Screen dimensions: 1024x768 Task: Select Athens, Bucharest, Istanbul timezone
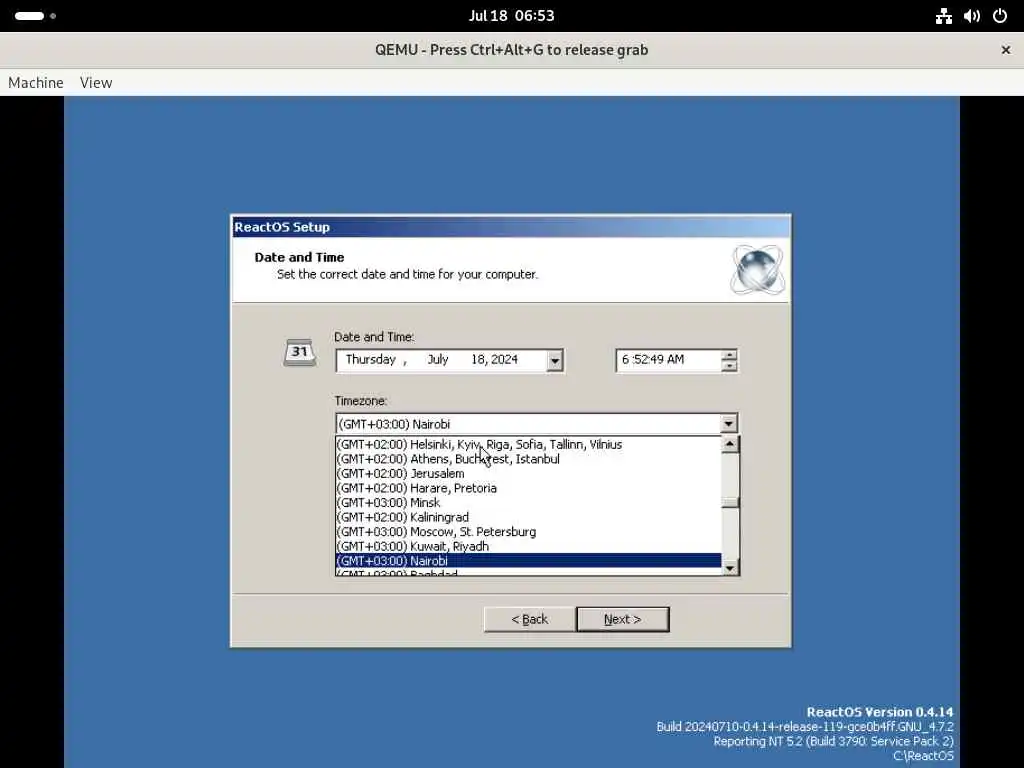[528, 458]
